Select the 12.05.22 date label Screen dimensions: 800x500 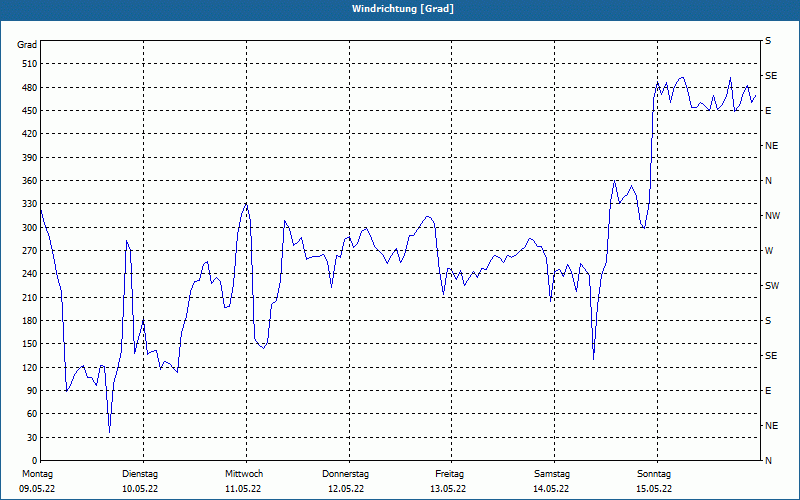[x=346, y=489]
